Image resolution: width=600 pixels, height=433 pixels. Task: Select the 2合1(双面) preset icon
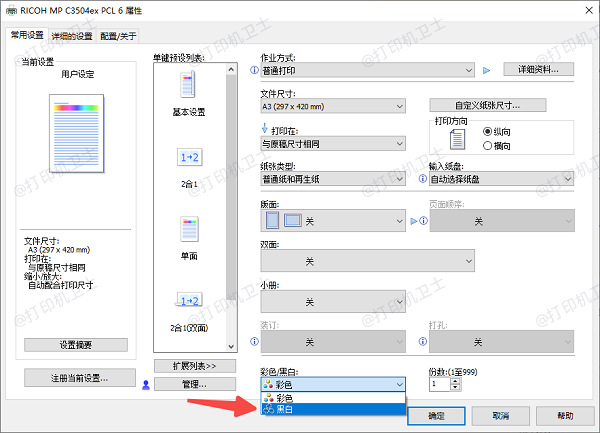click(x=189, y=300)
